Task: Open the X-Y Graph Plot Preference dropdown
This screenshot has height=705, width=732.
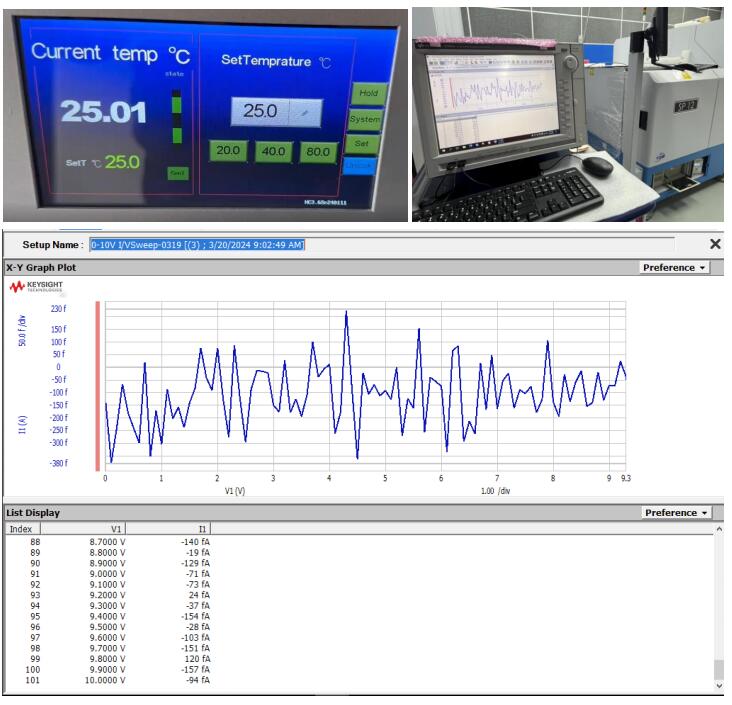Action: [x=674, y=268]
